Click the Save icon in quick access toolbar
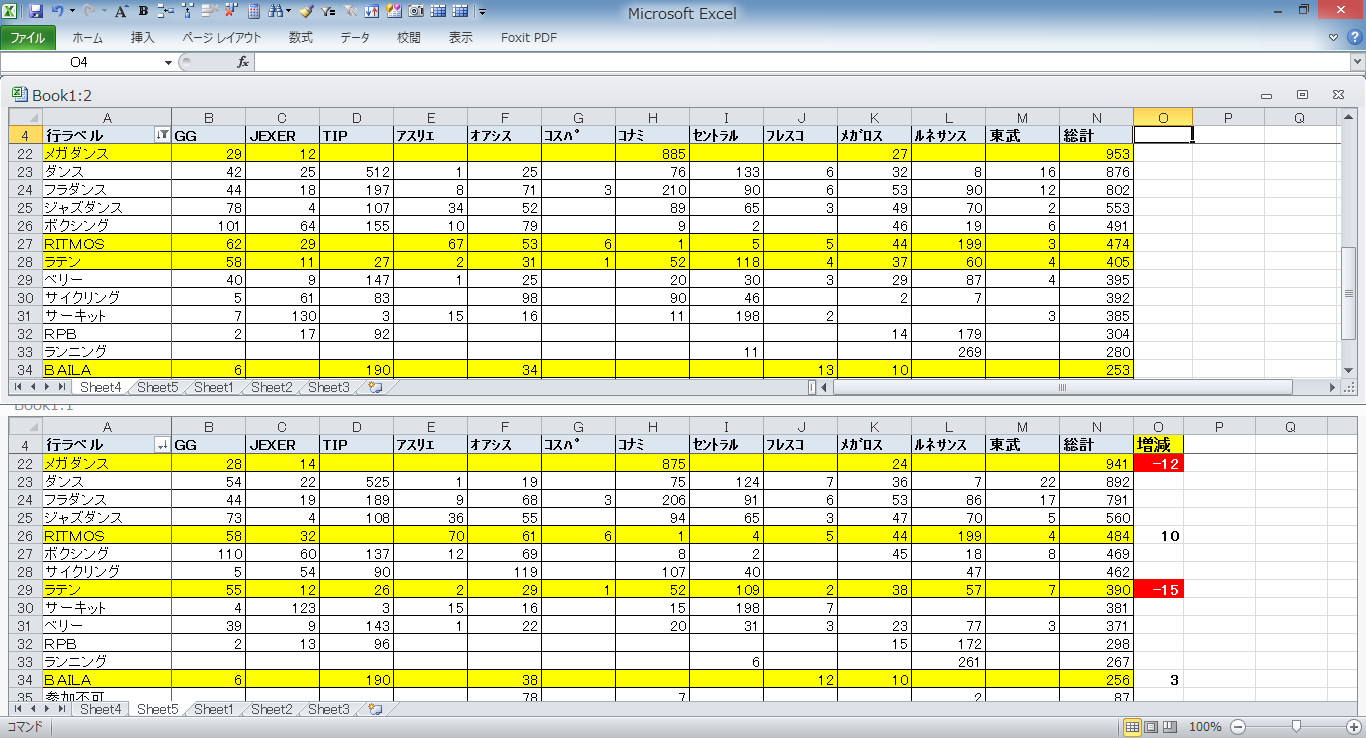The height and width of the screenshot is (738, 1366). pos(36,12)
